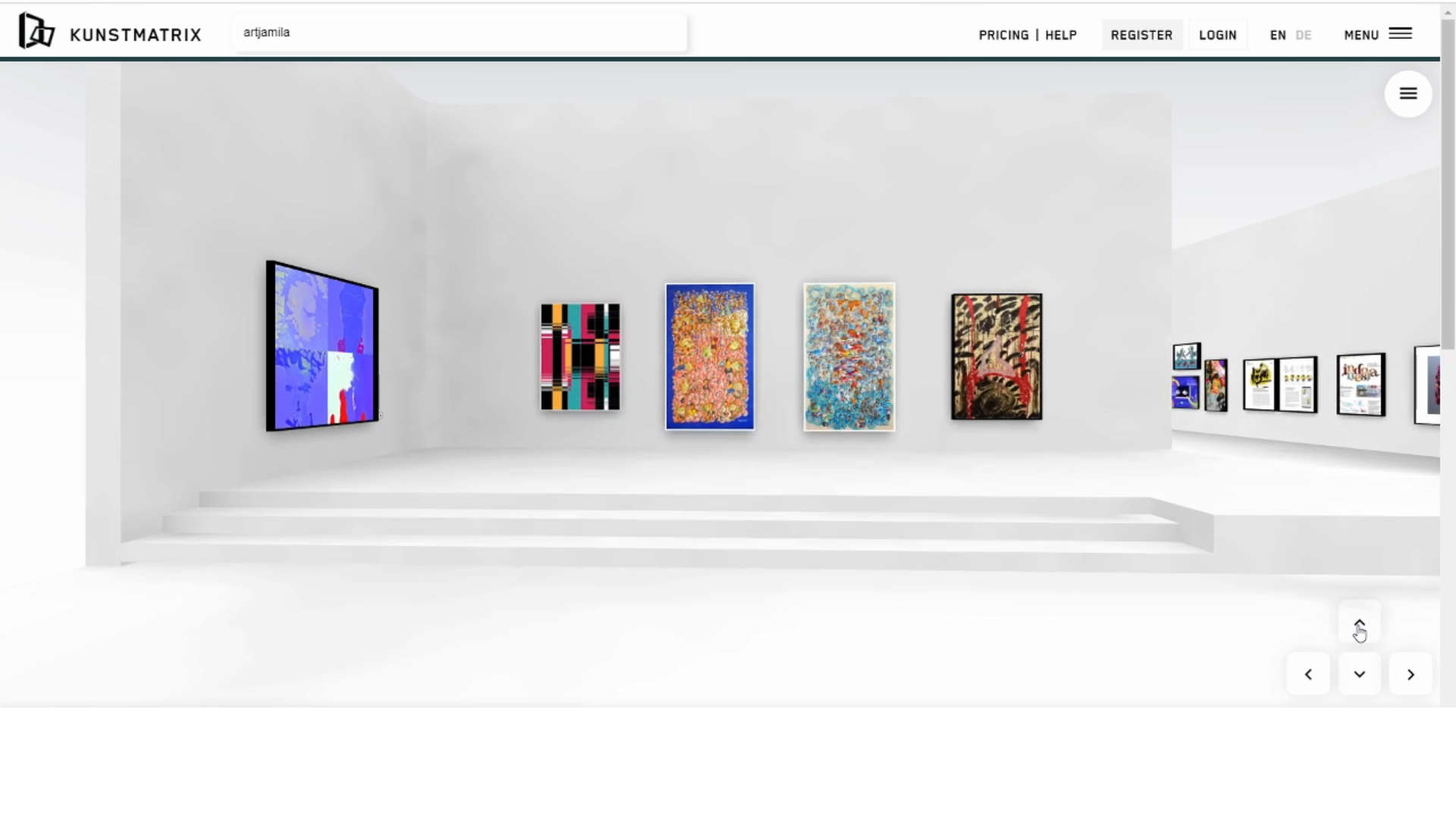Click the REGISTER button

tap(1141, 35)
